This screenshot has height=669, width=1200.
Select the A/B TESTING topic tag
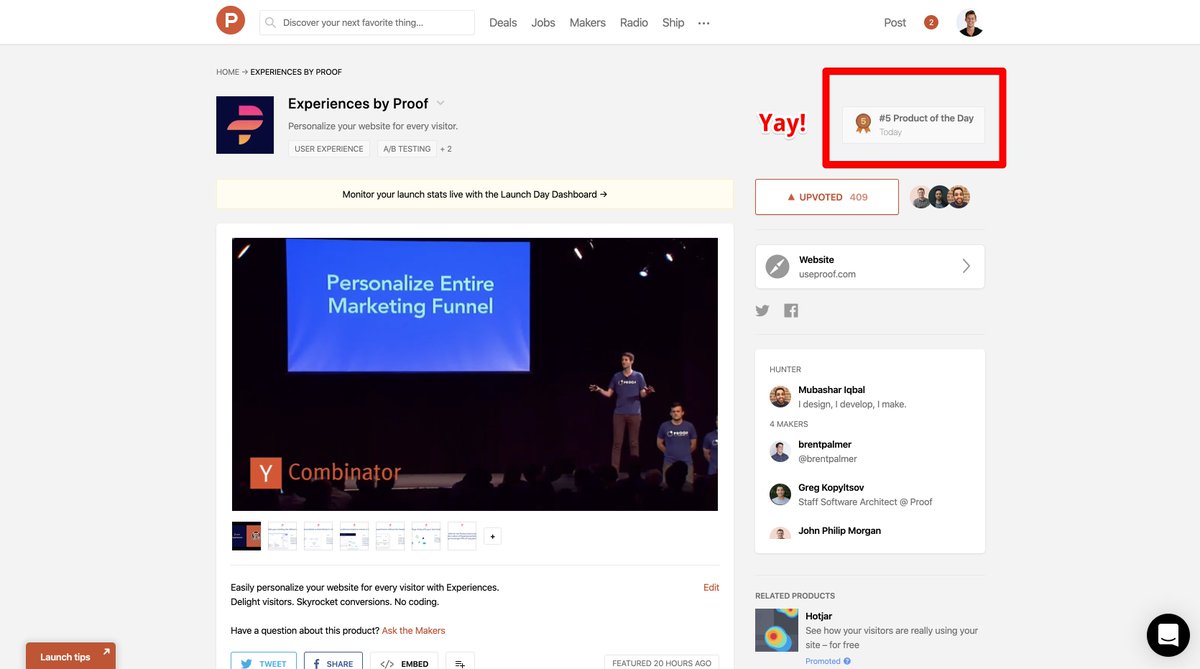tap(406, 149)
